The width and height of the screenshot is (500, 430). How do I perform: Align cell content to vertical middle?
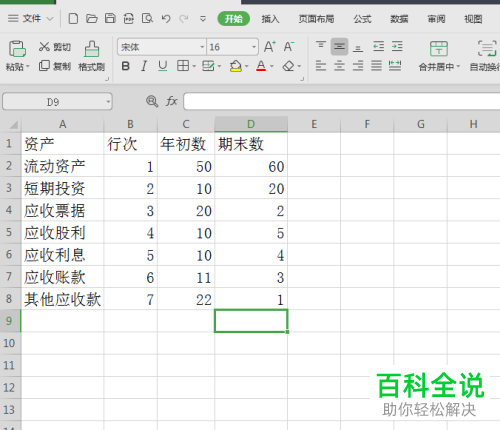(x=339, y=46)
